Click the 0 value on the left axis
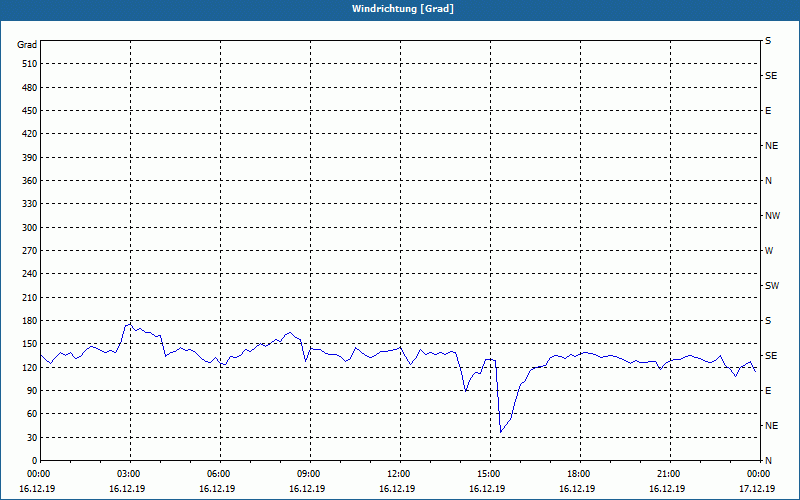This screenshot has width=800, height=500. coord(35,460)
